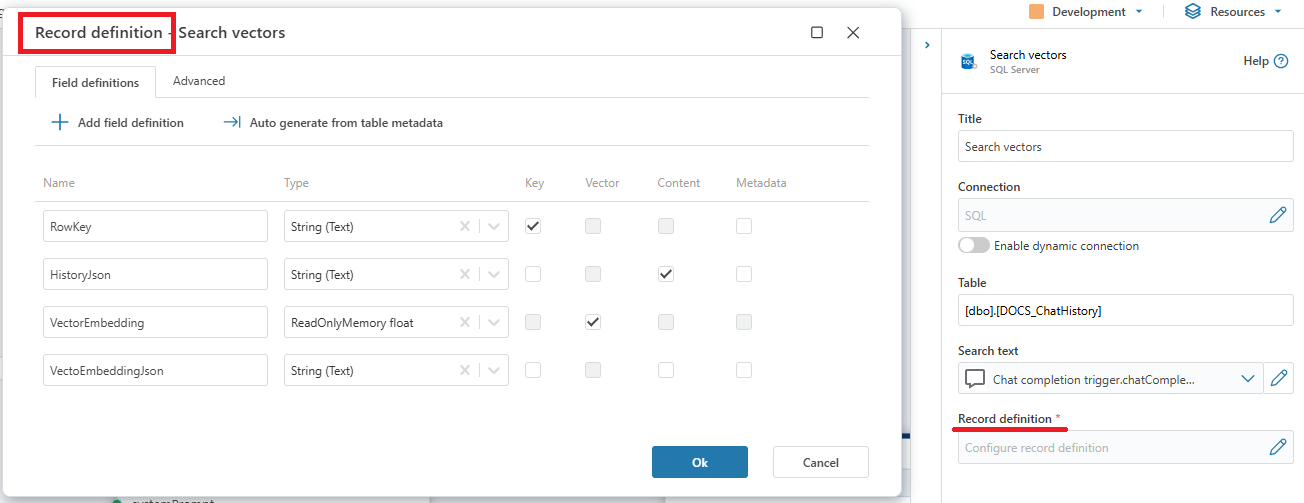The image size is (1304, 503).
Task: Expand type dropdown for HistoryJson field
Action: point(494,275)
